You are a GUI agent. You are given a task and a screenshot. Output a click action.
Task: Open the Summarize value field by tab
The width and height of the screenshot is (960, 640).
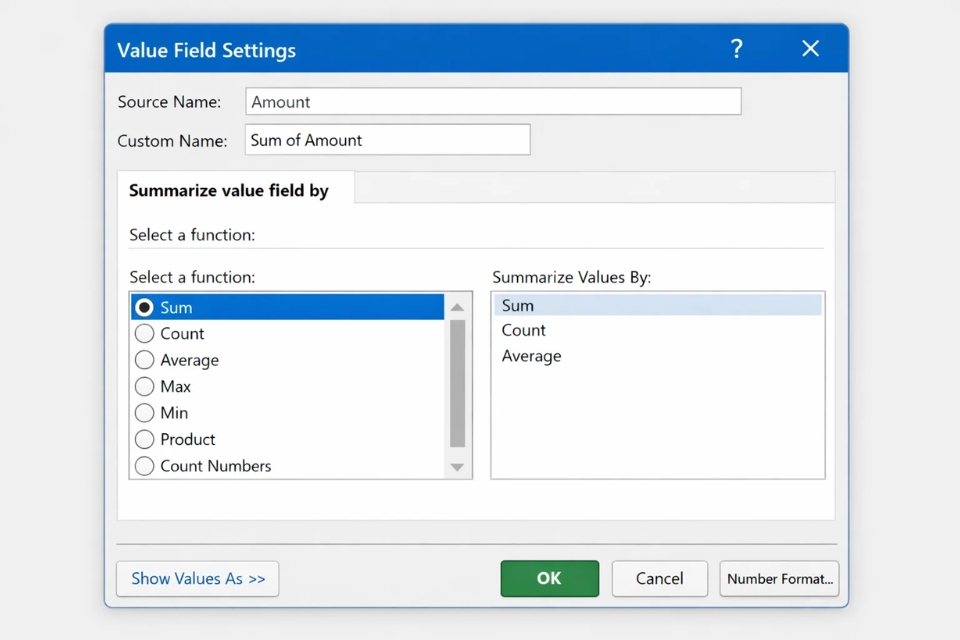coord(229,190)
